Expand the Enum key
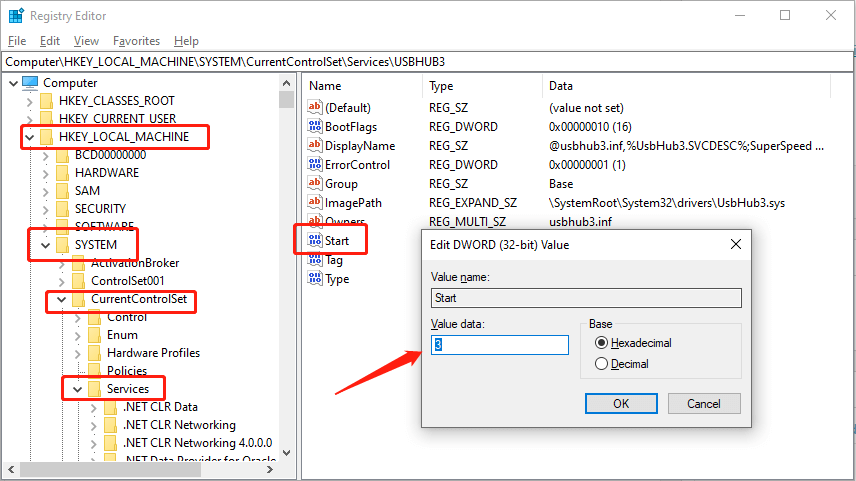856x481 pixels. pos(77,335)
